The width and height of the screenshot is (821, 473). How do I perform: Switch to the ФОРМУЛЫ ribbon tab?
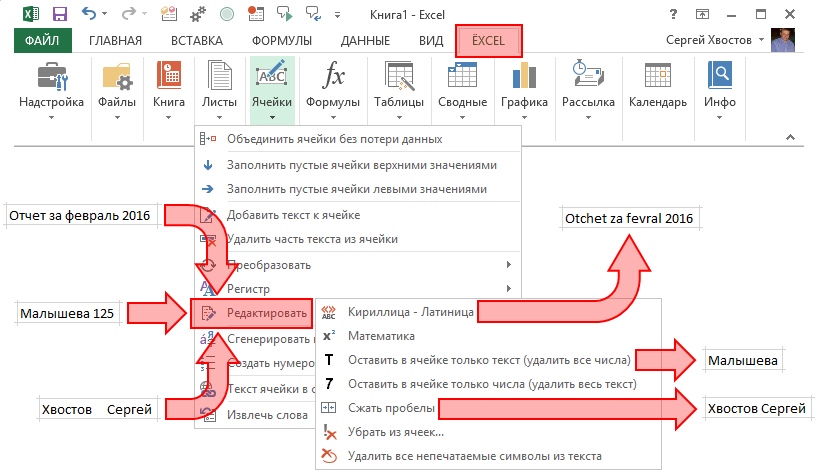[x=281, y=41]
